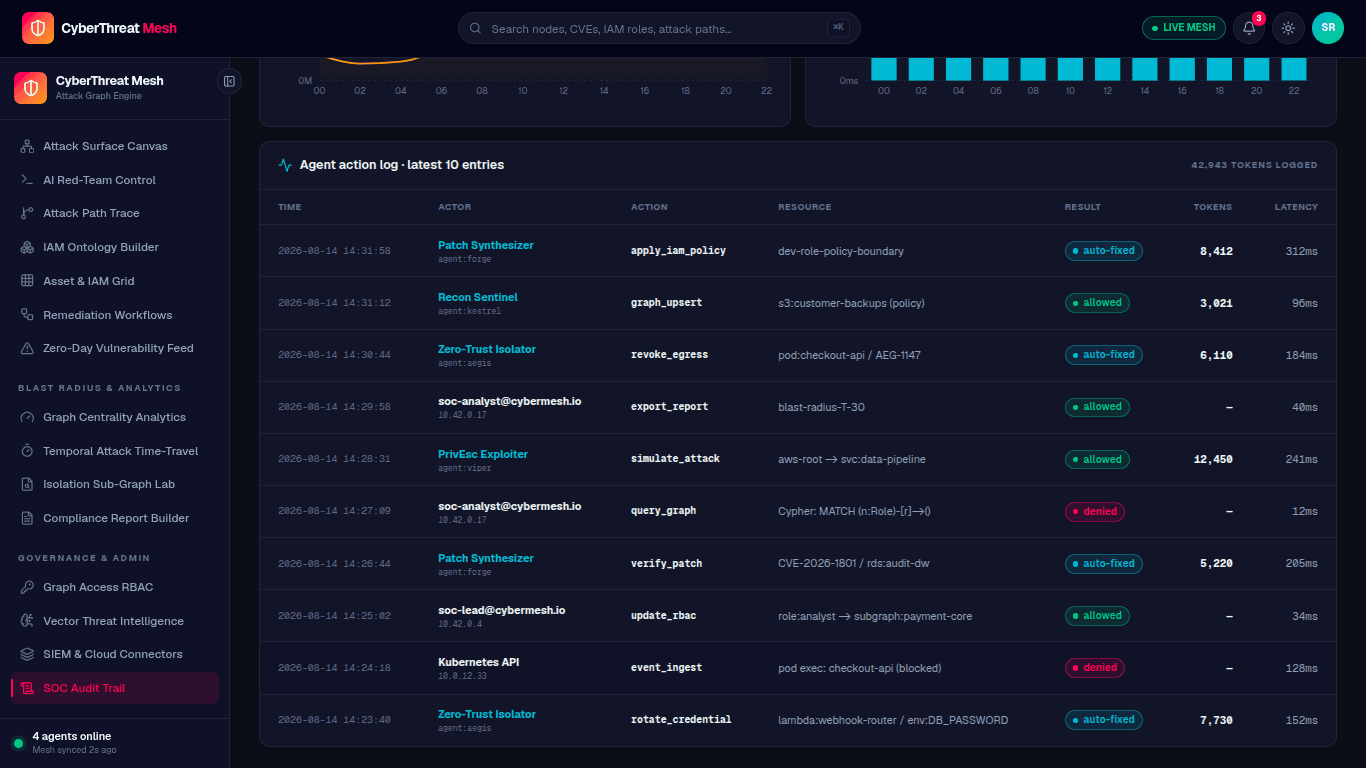The width and height of the screenshot is (1366, 768).
Task: Click the ACTOR column header
Action: 454,207
